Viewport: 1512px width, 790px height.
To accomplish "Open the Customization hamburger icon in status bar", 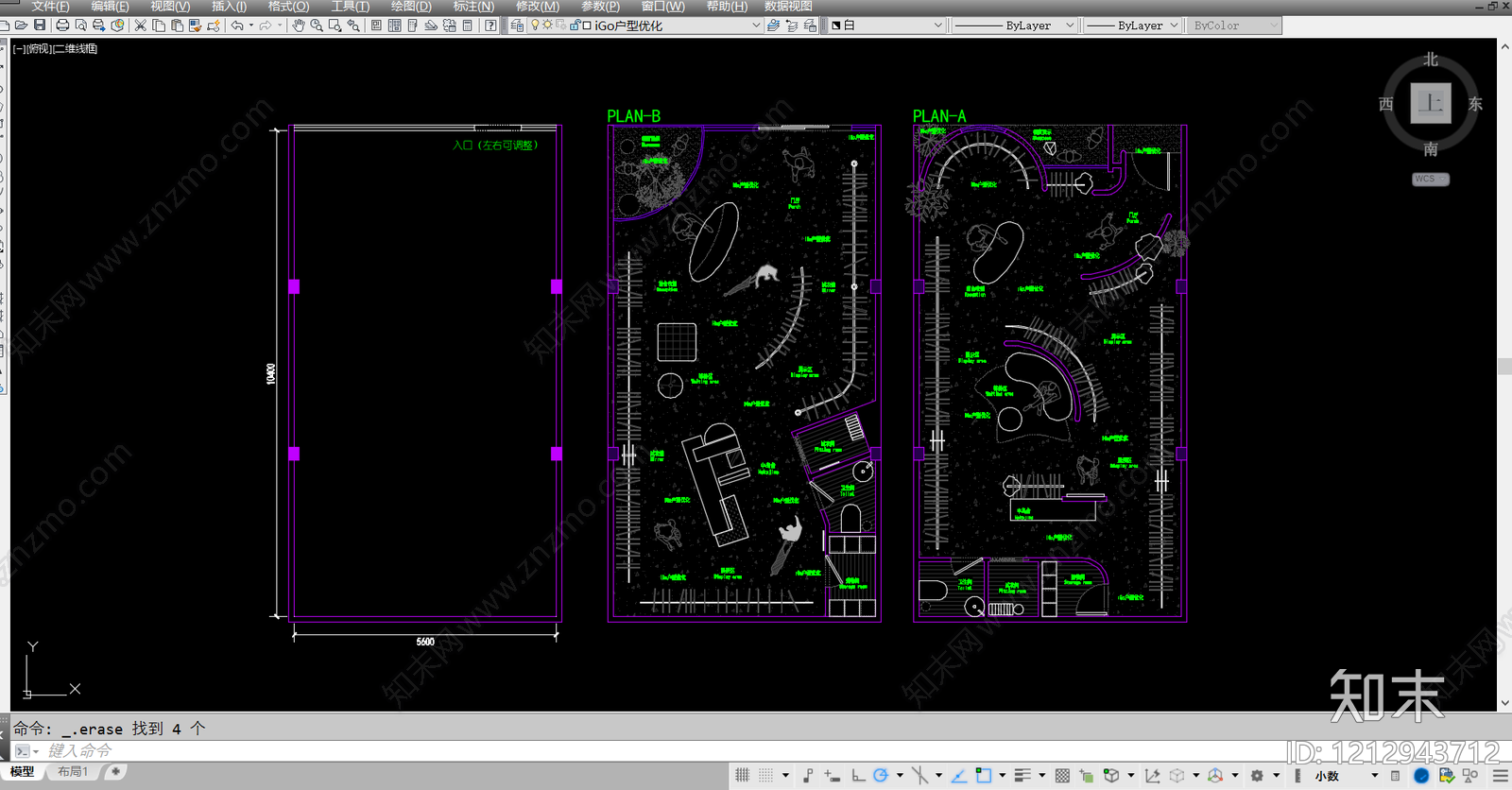I will coord(1500,776).
